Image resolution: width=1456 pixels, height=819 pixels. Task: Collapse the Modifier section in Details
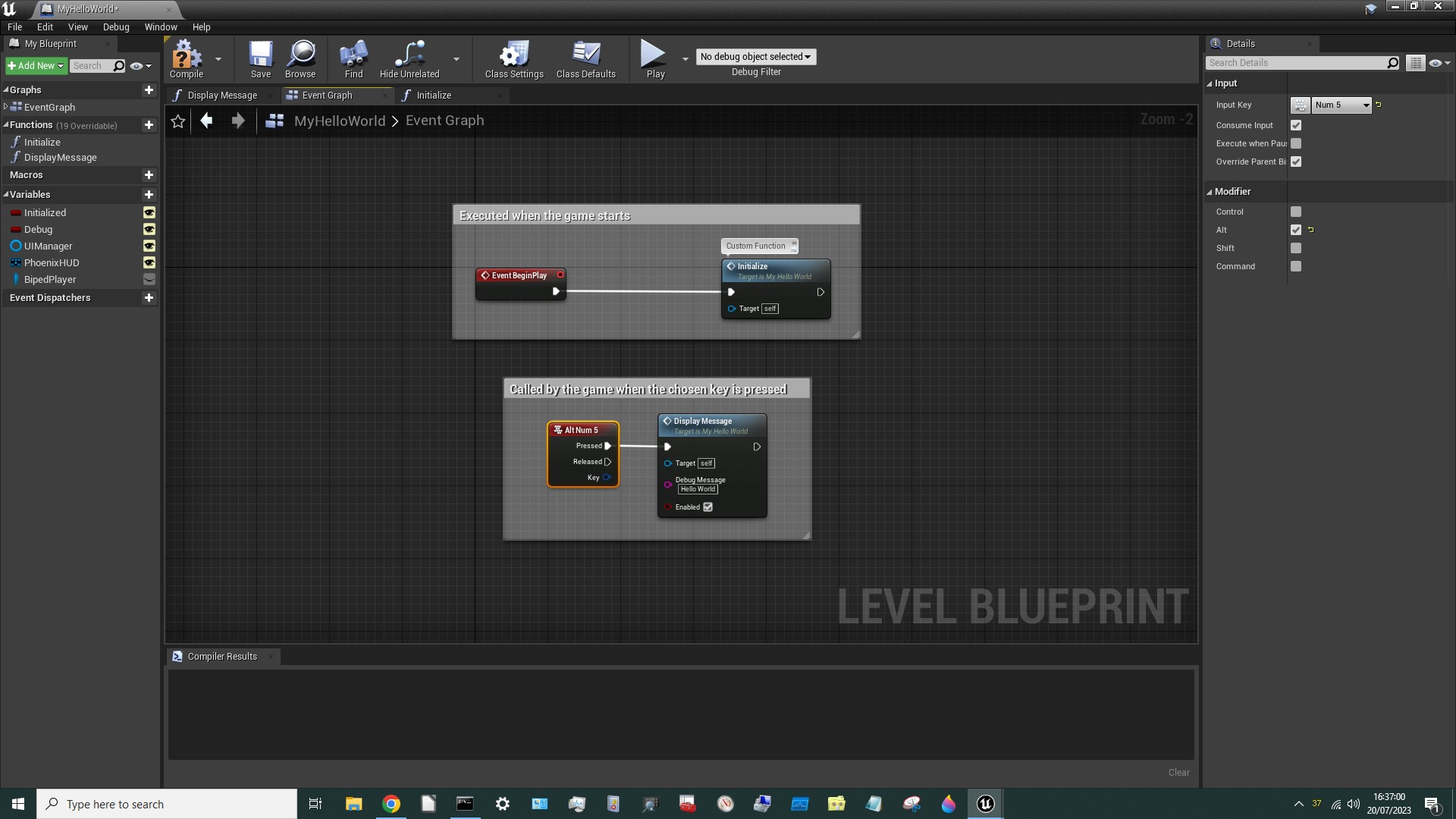(x=1210, y=192)
